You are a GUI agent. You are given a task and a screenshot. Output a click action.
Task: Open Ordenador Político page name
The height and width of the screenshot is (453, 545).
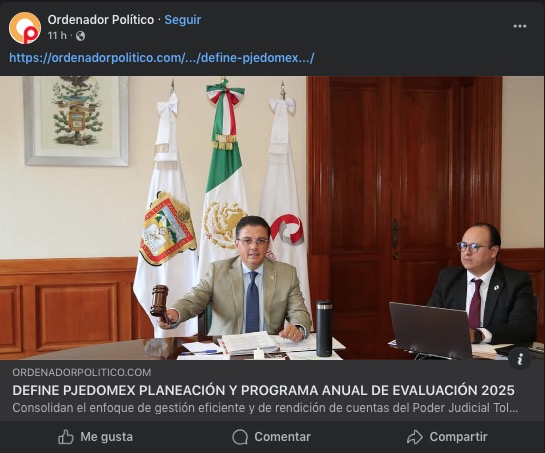[x=101, y=20]
